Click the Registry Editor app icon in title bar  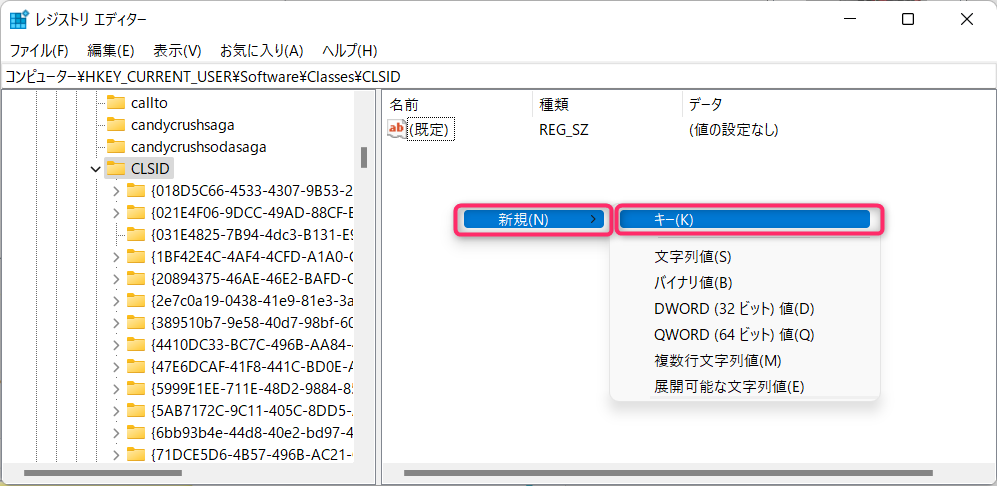point(19,19)
